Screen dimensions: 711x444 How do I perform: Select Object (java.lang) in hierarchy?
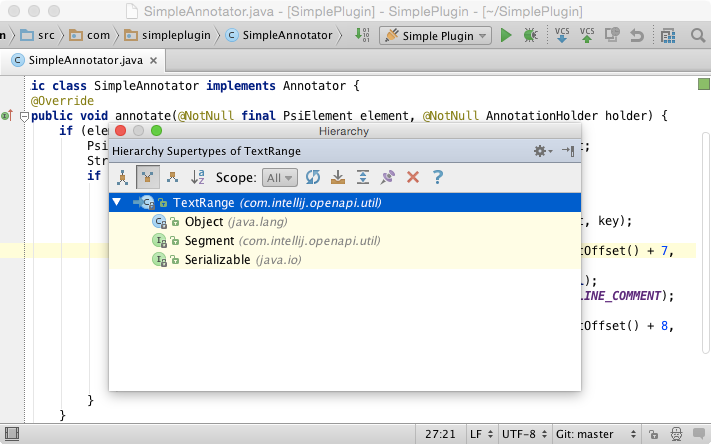[x=345, y=222]
